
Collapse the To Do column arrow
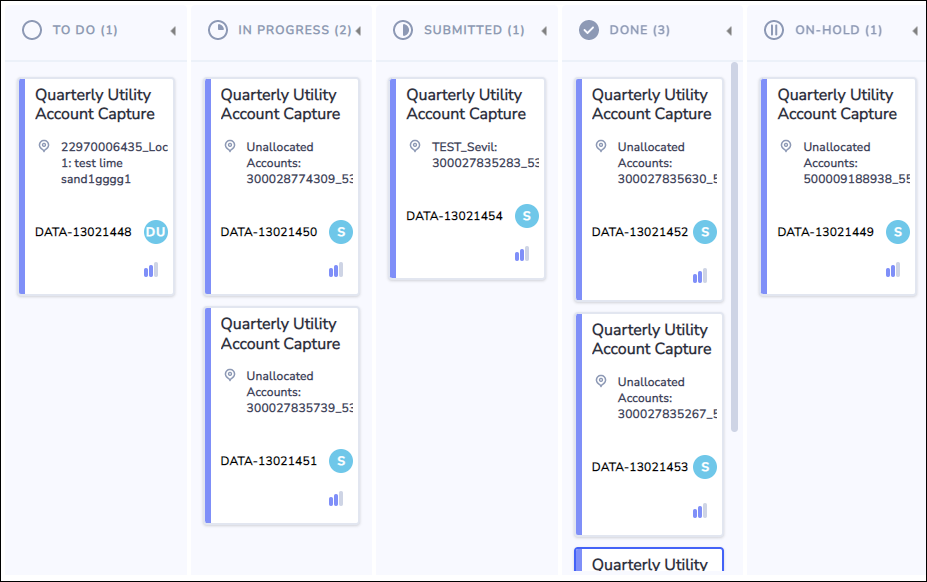173,31
